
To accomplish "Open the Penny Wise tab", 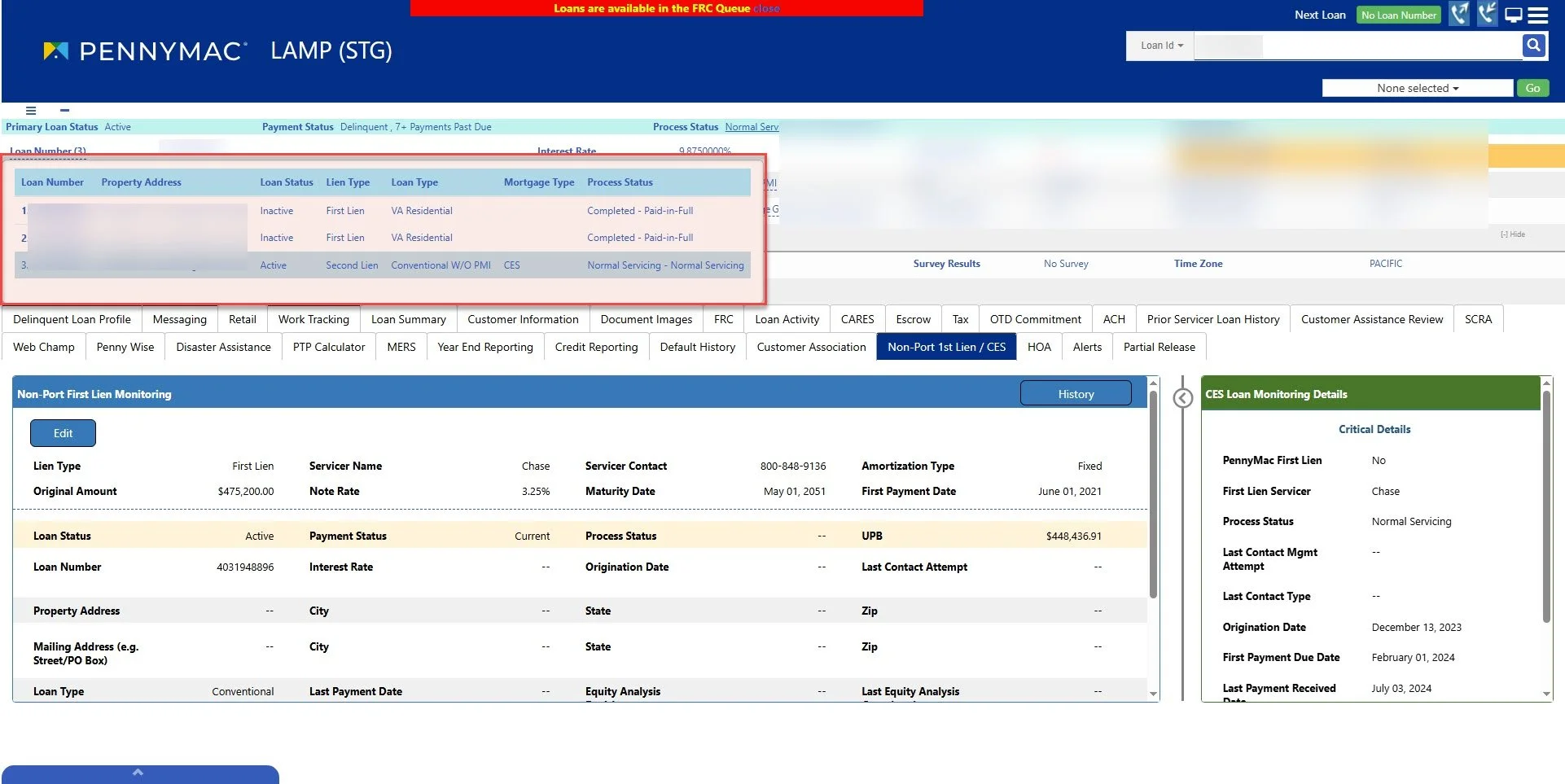I will (125, 347).
